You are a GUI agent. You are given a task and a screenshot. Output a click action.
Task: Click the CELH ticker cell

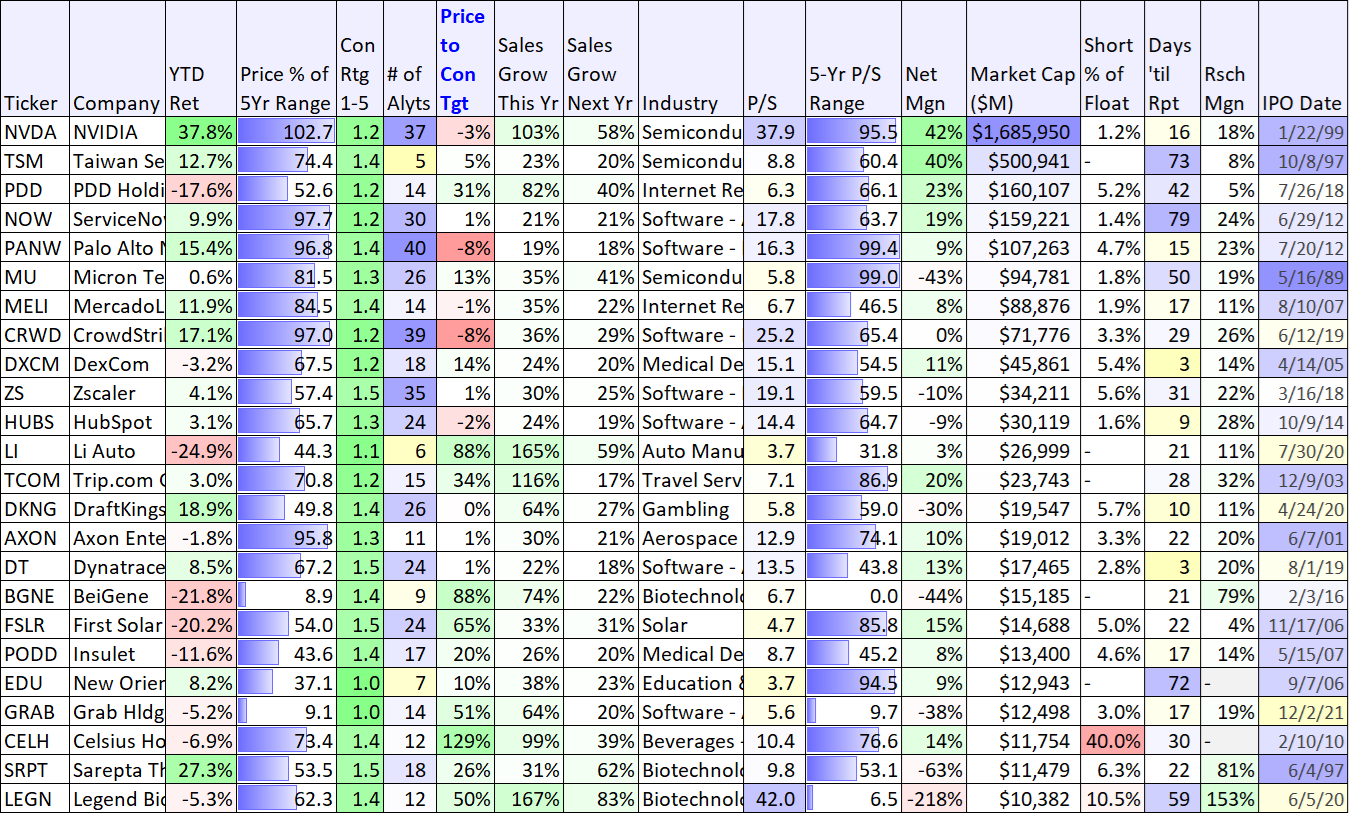point(35,741)
